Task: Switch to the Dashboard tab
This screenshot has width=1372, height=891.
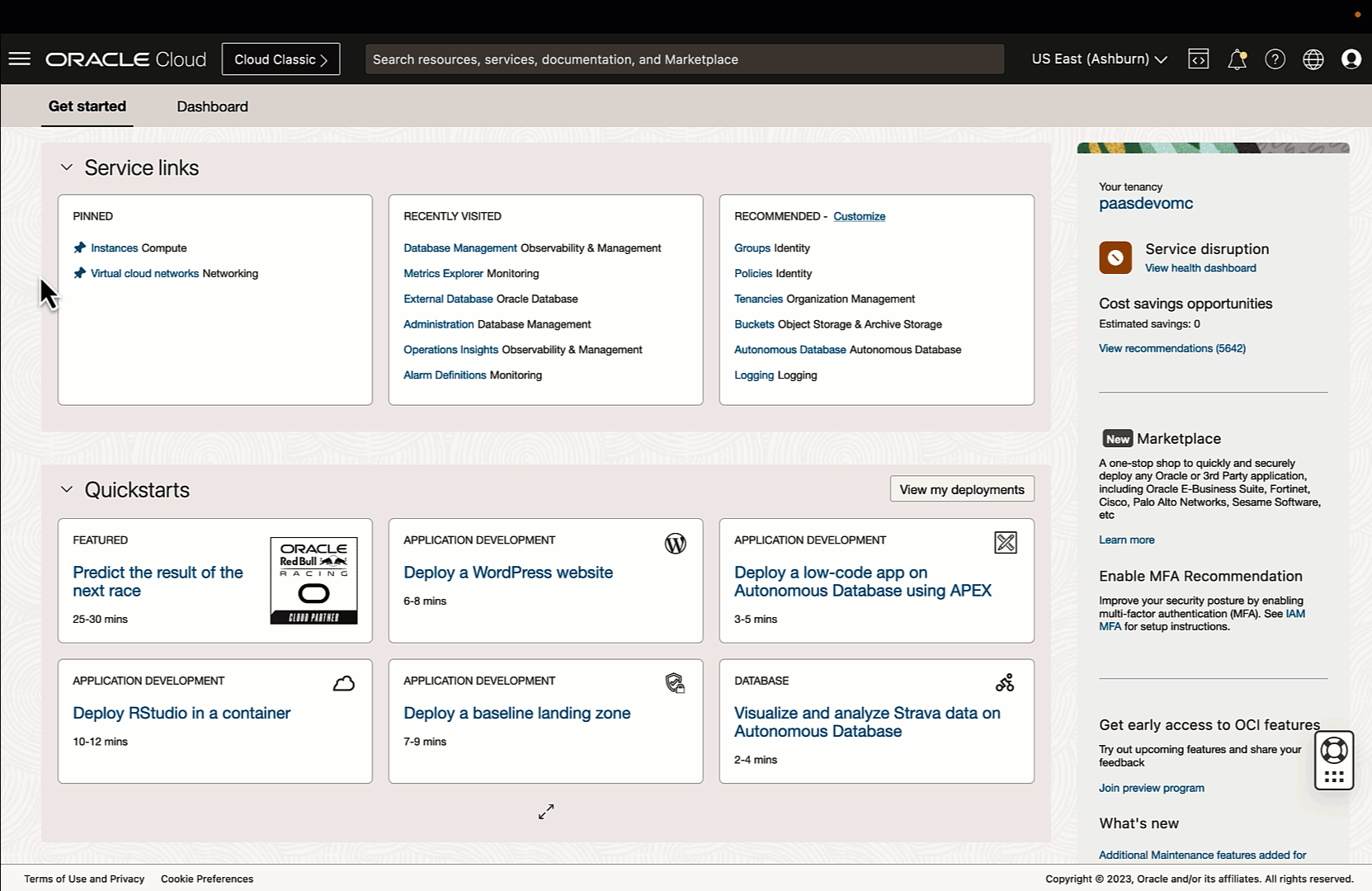Action: (212, 106)
